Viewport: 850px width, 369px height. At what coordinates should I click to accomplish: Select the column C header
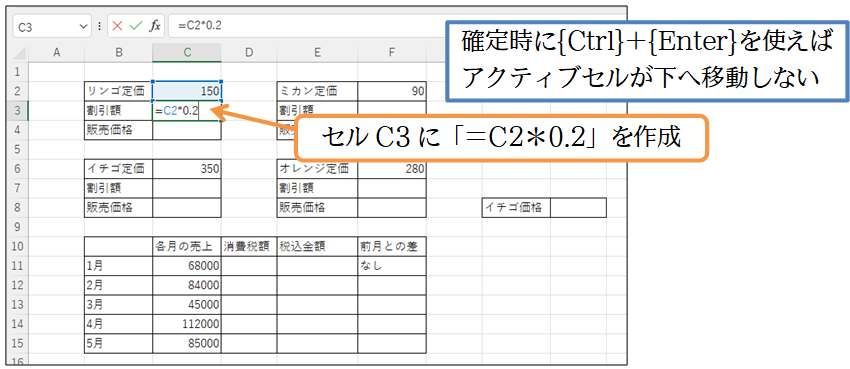187,53
